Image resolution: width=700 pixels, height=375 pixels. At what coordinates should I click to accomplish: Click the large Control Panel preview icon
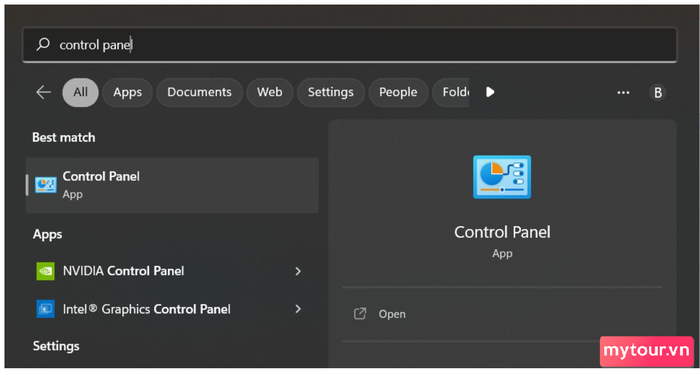click(502, 177)
